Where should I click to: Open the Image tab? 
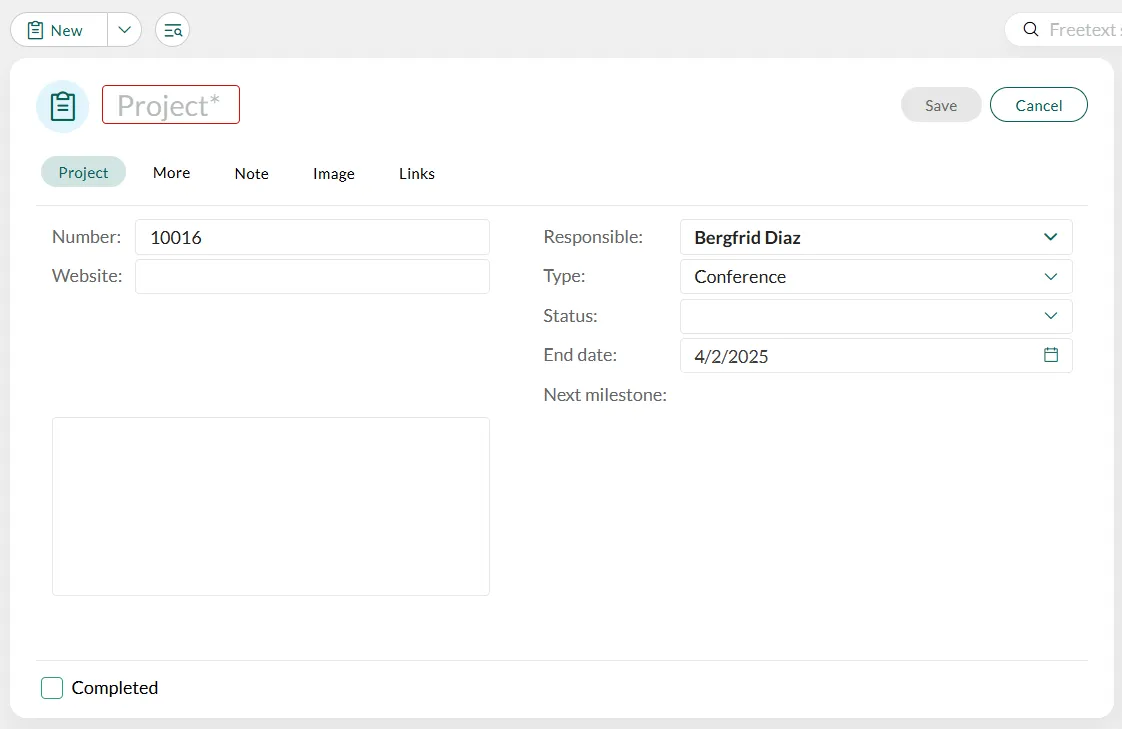click(333, 173)
